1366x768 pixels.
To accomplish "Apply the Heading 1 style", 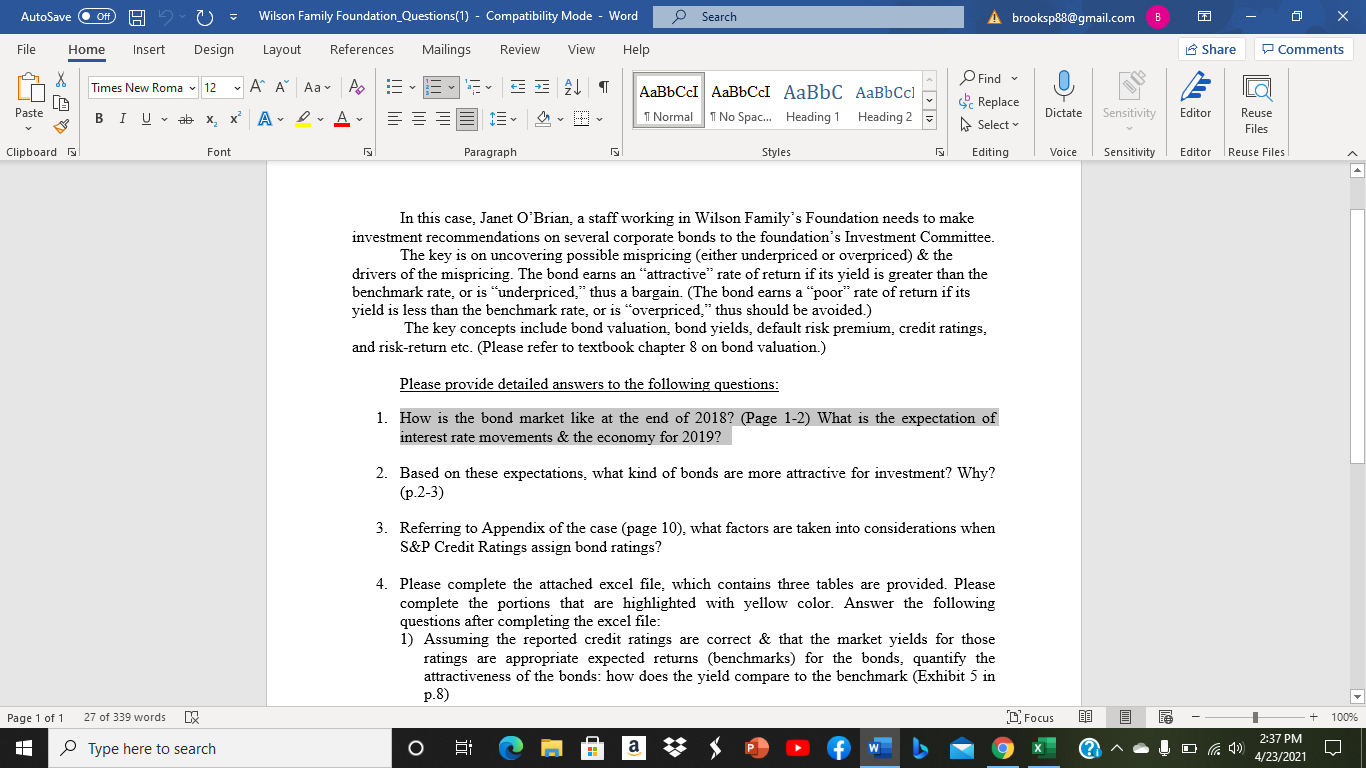I will (813, 102).
